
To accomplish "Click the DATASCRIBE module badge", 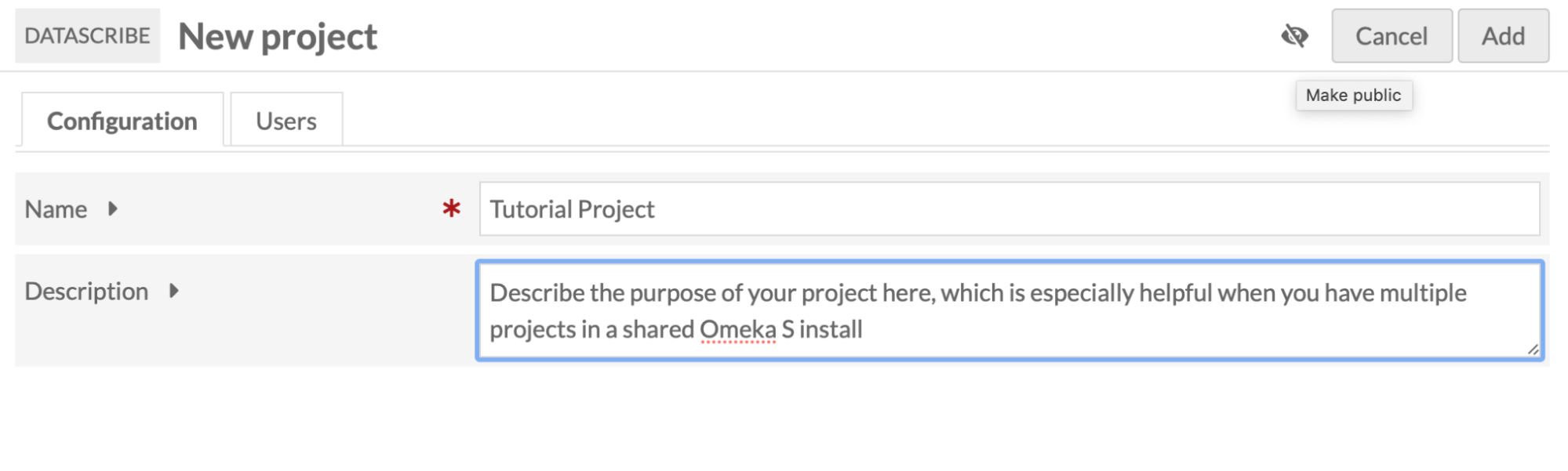I will pos(87,36).
